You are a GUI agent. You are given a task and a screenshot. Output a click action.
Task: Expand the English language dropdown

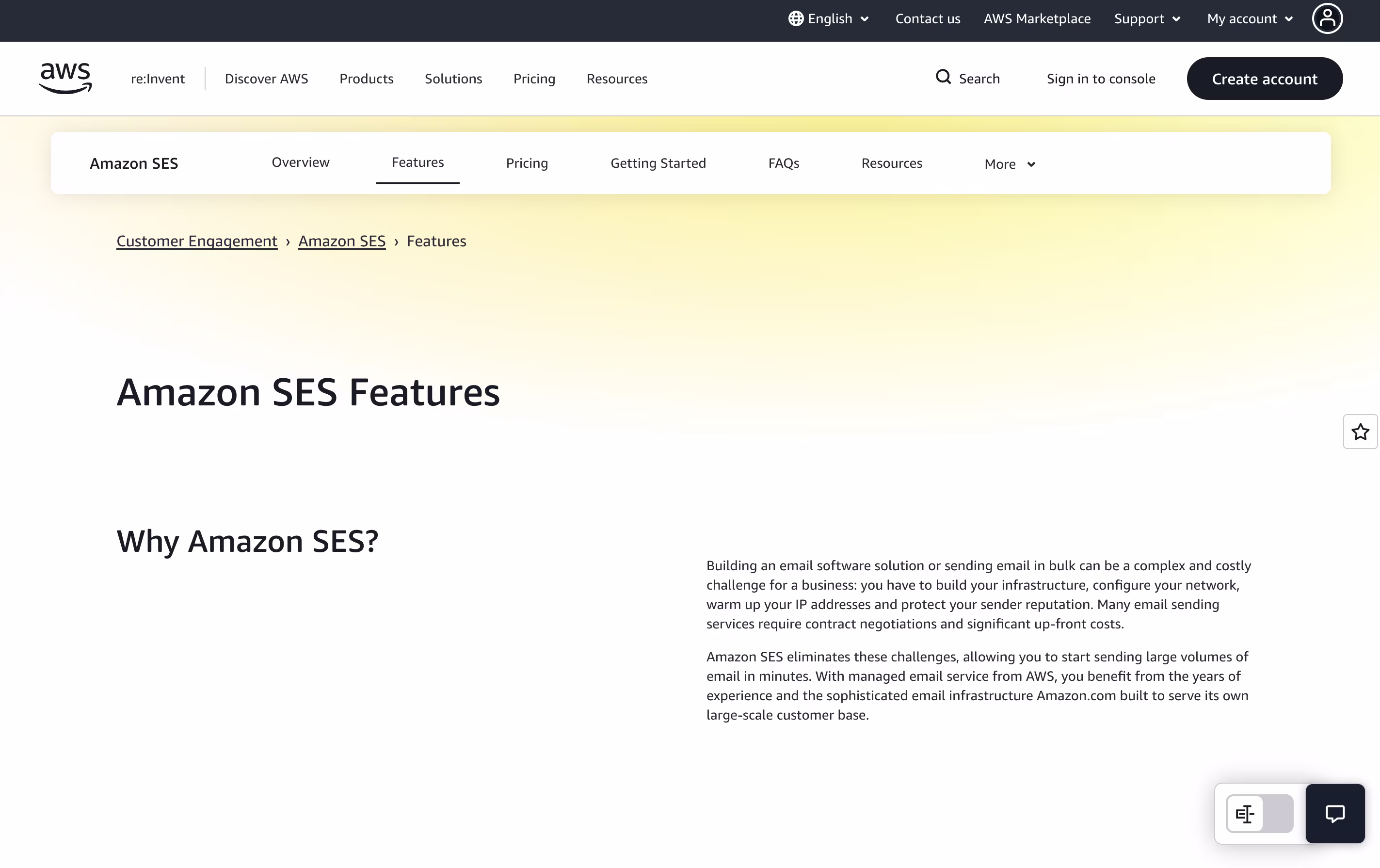829,18
